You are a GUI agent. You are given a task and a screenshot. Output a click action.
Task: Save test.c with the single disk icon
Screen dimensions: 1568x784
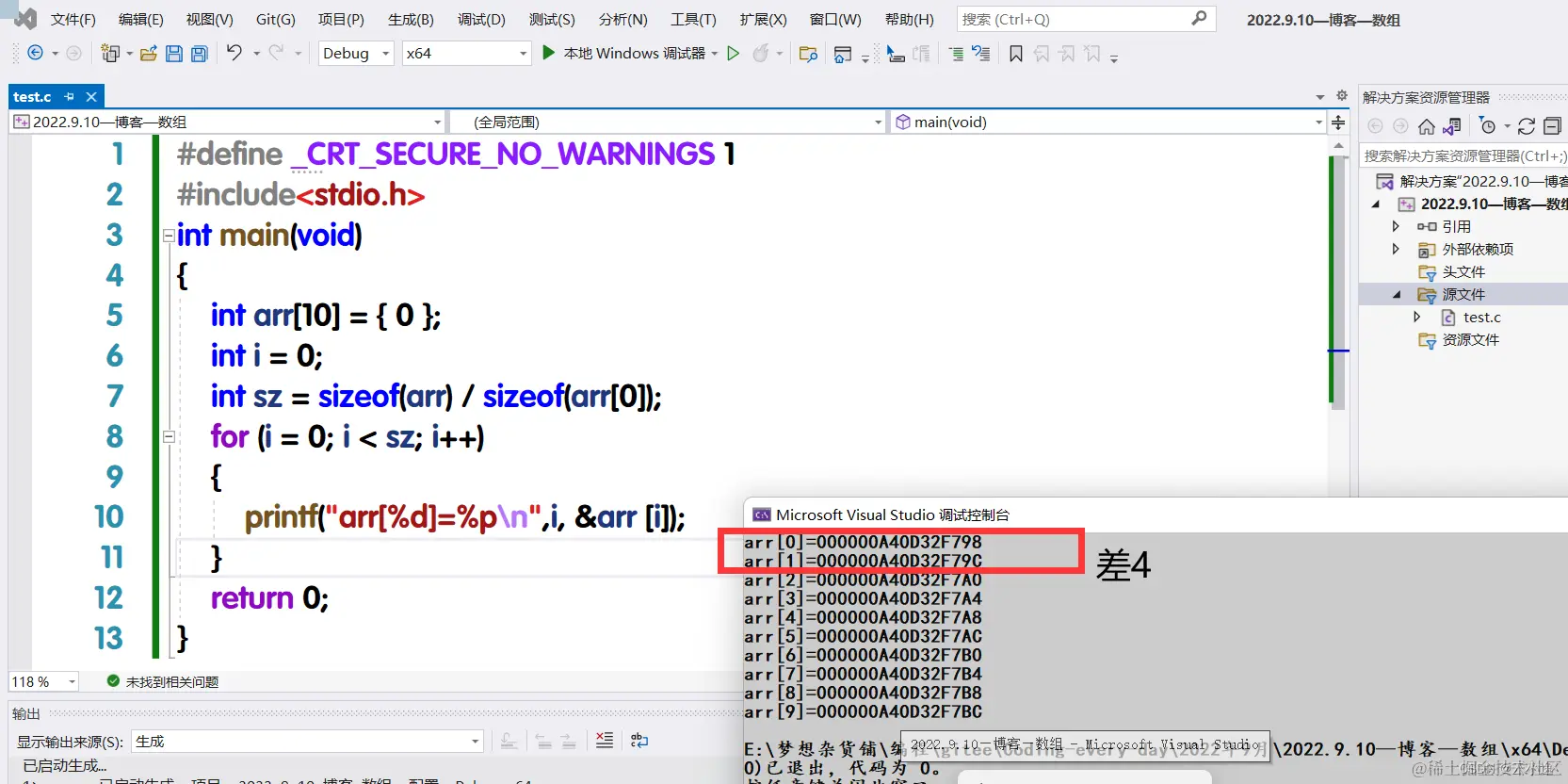(x=174, y=54)
